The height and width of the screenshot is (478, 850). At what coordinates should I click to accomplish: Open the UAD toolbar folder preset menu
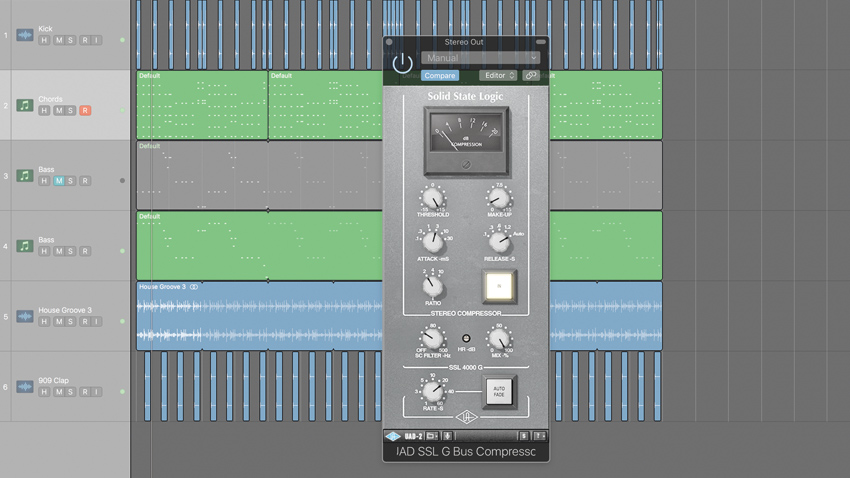(433, 436)
